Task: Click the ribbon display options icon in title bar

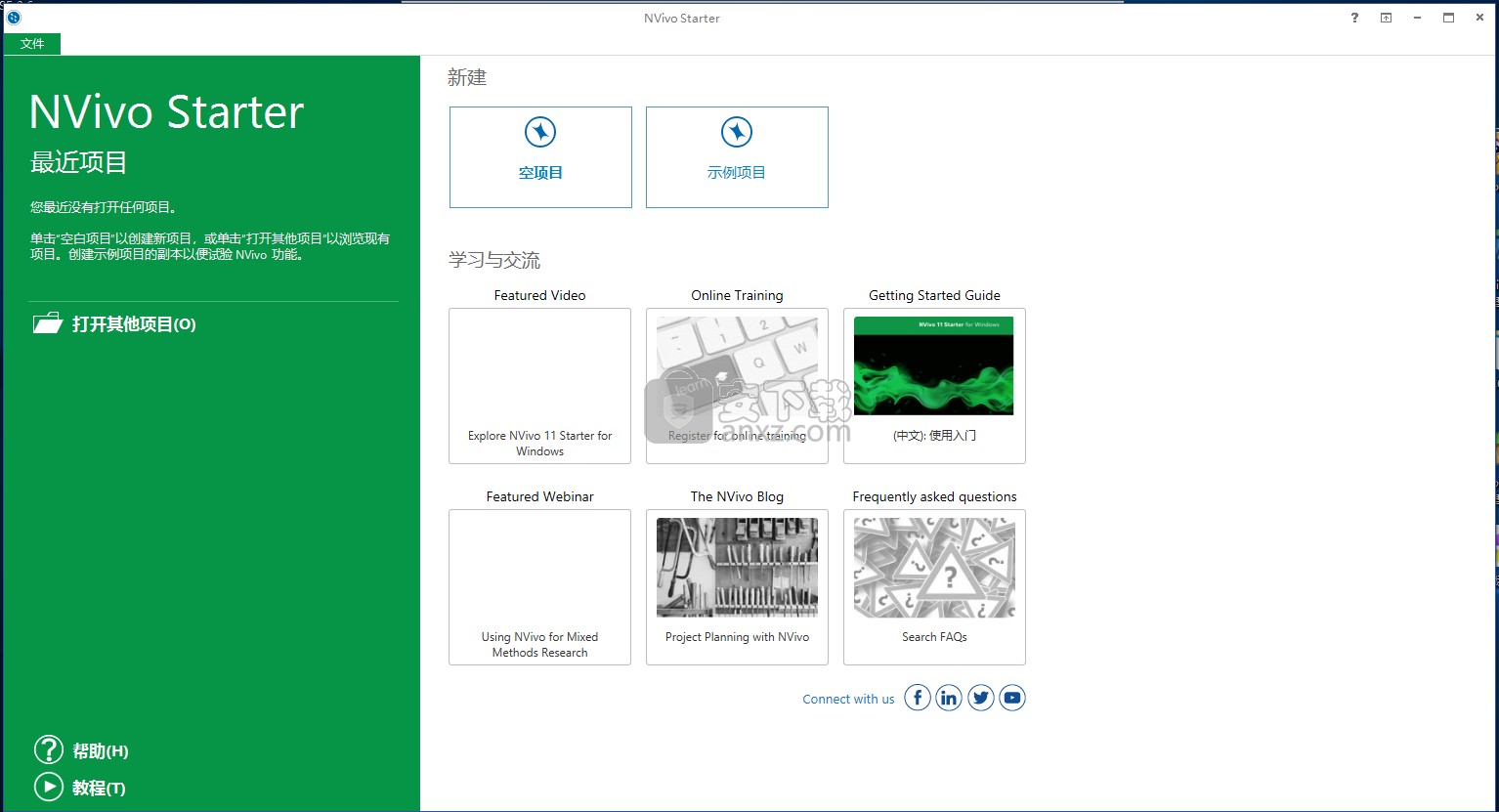Action: tap(1386, 18)
